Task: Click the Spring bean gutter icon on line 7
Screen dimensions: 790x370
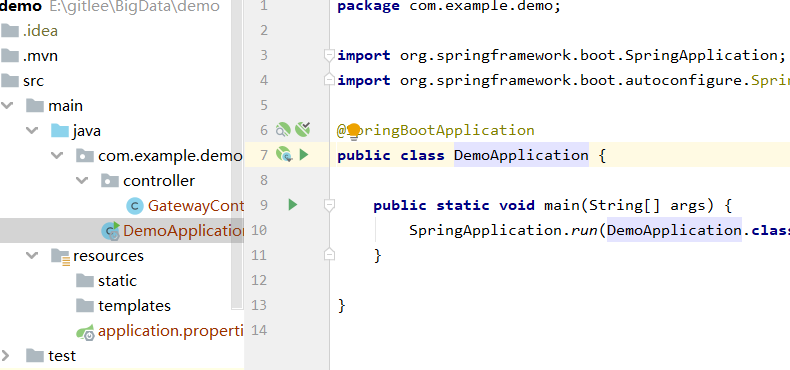Action: tap(284, 154)
